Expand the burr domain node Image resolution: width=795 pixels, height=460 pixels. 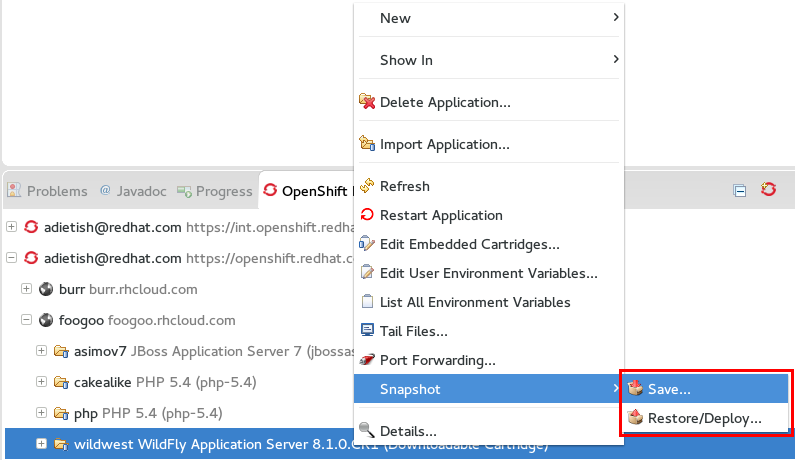[x=26, y=289]
